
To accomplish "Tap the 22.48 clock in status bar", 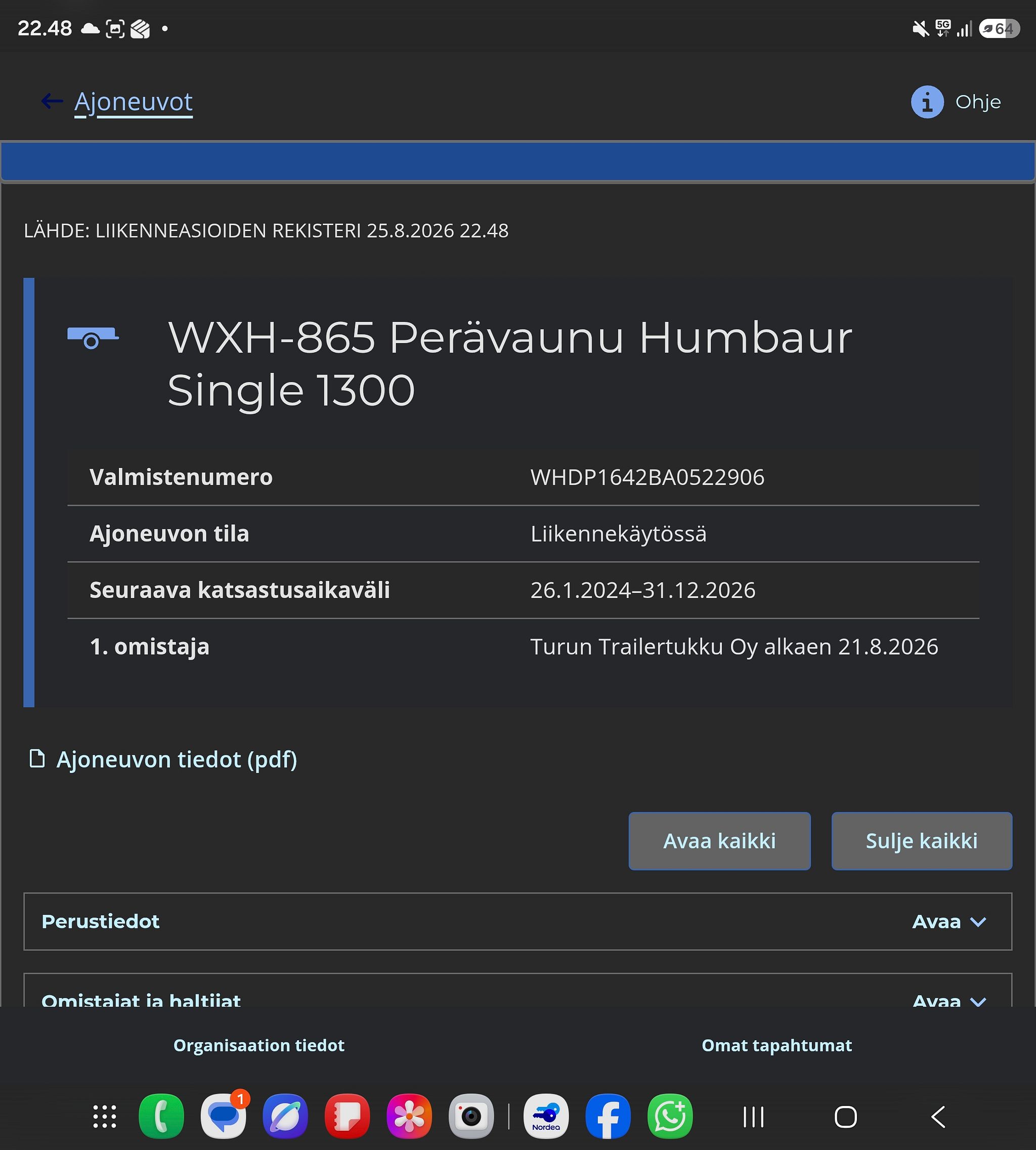I will [x=45, y=28].
